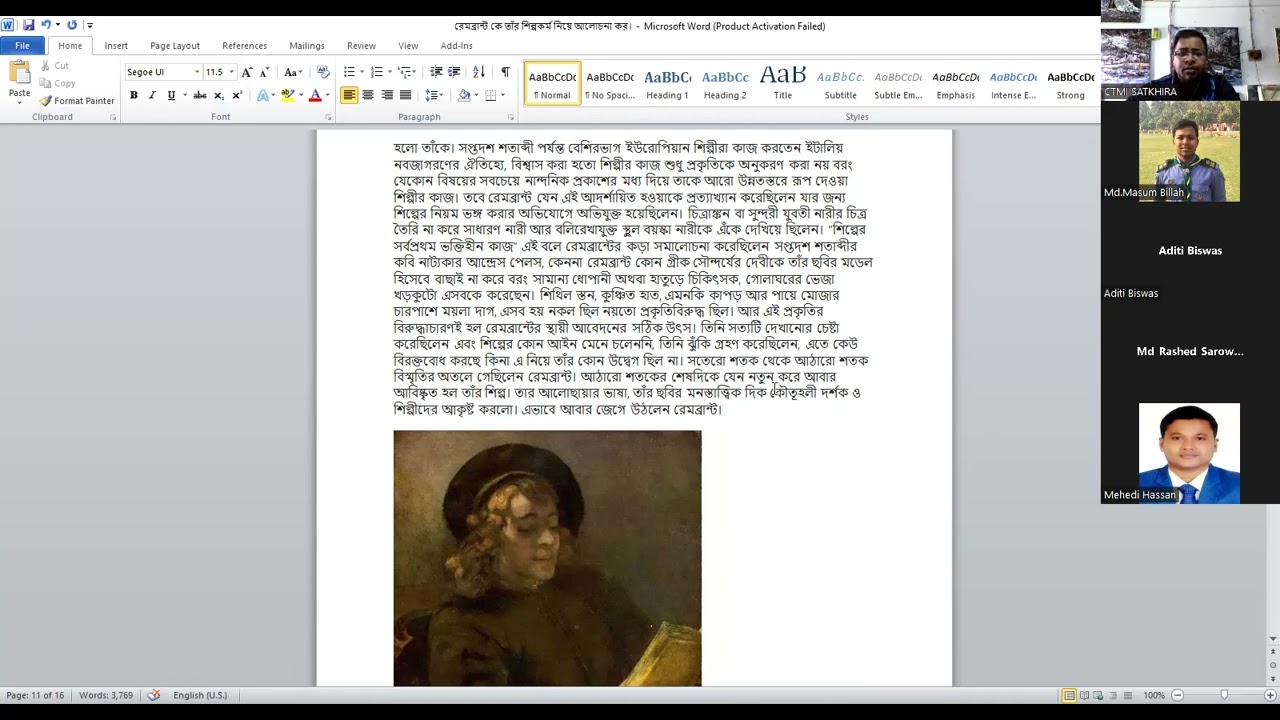Image resolution: width=1280 pixels, height=720 pixels.
Task: Redo or repeat the last action
Action: click(x=72, y=25)
